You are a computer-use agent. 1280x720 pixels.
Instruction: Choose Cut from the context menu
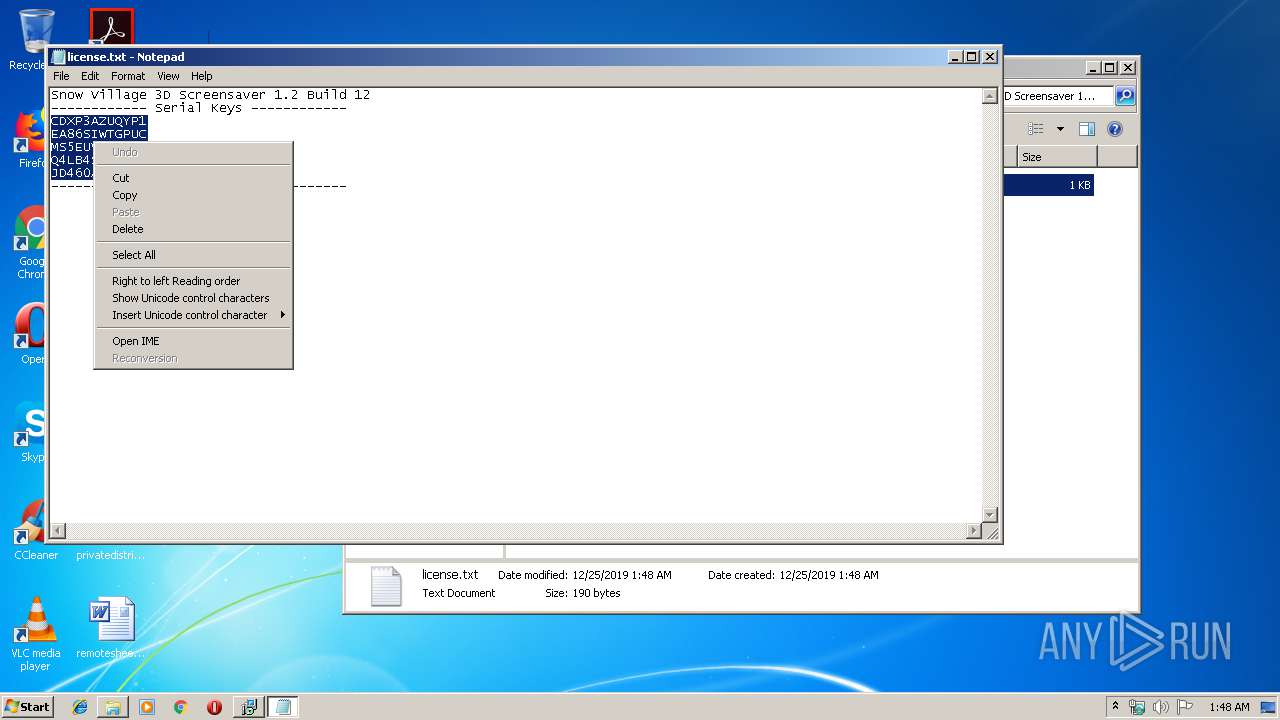(193, 178)
